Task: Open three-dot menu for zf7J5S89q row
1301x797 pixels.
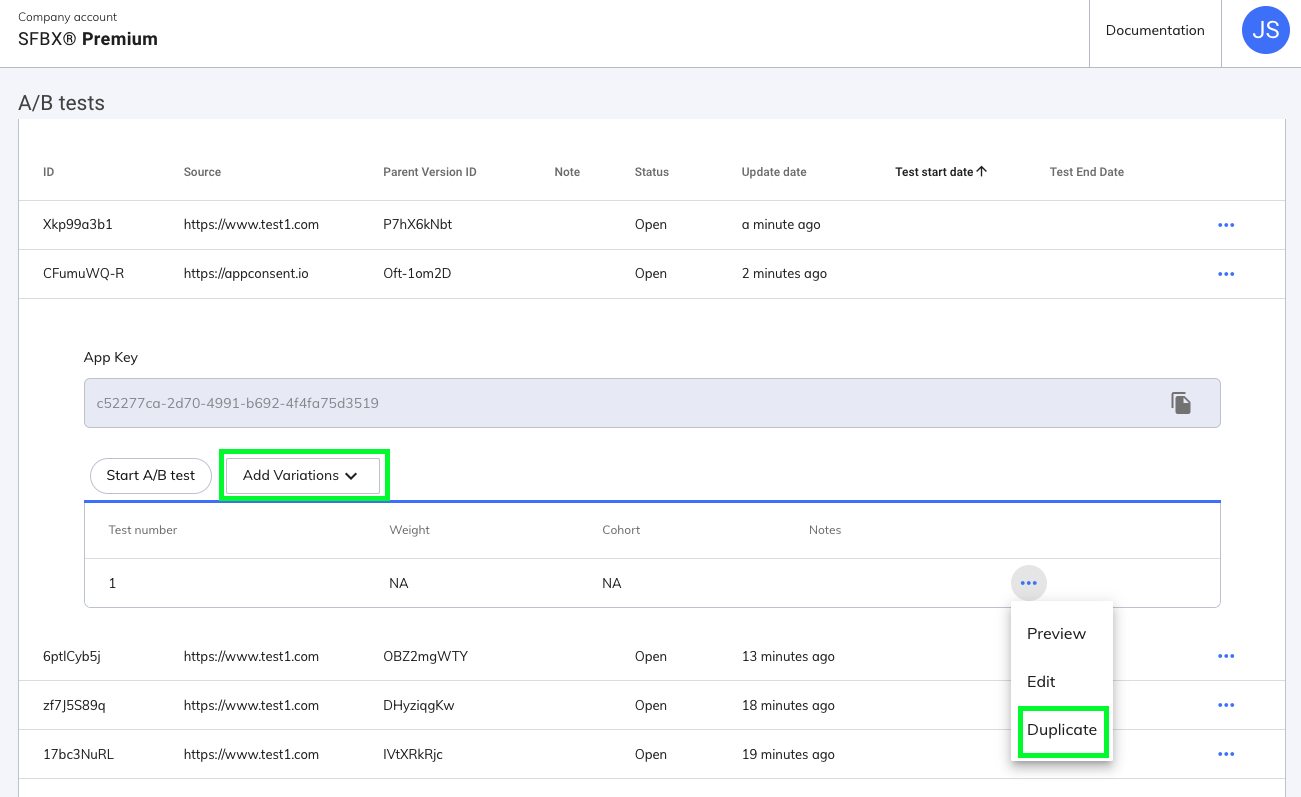Action: [x=1226, y=706]
